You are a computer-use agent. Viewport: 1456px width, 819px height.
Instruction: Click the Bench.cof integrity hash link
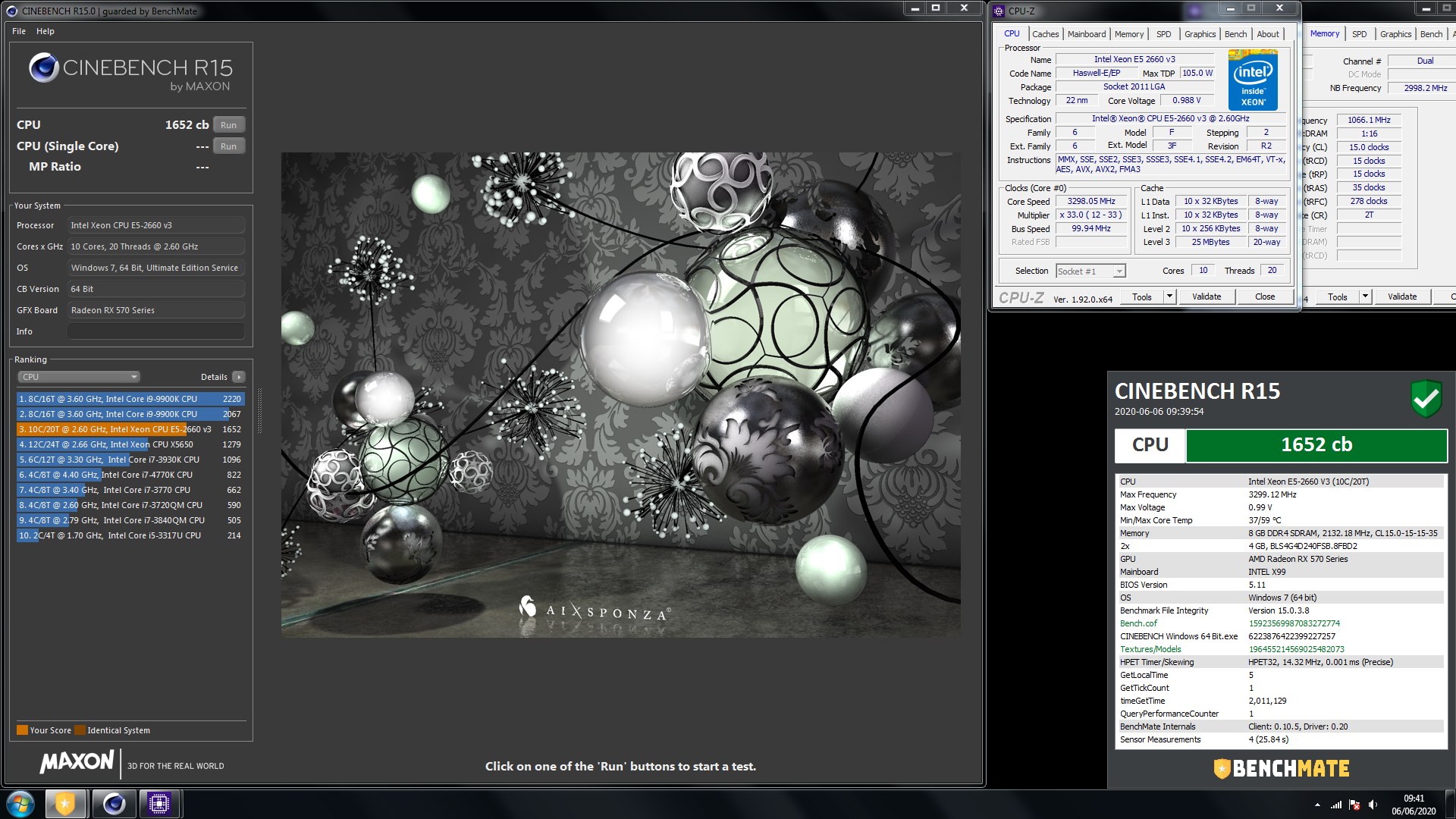point(1294,623)
